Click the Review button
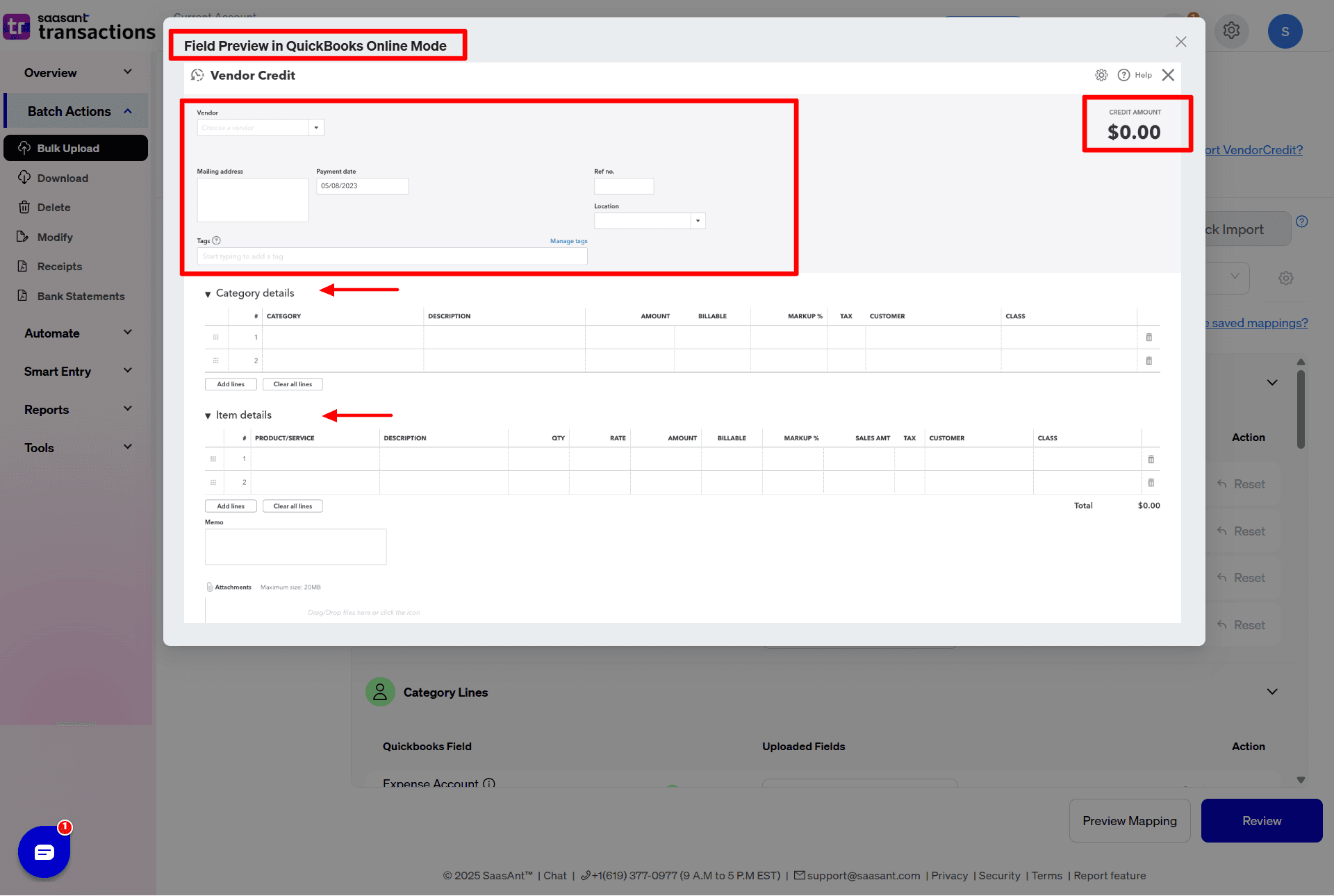This screenshot has height=896, width=1334. pos(1261,820)
